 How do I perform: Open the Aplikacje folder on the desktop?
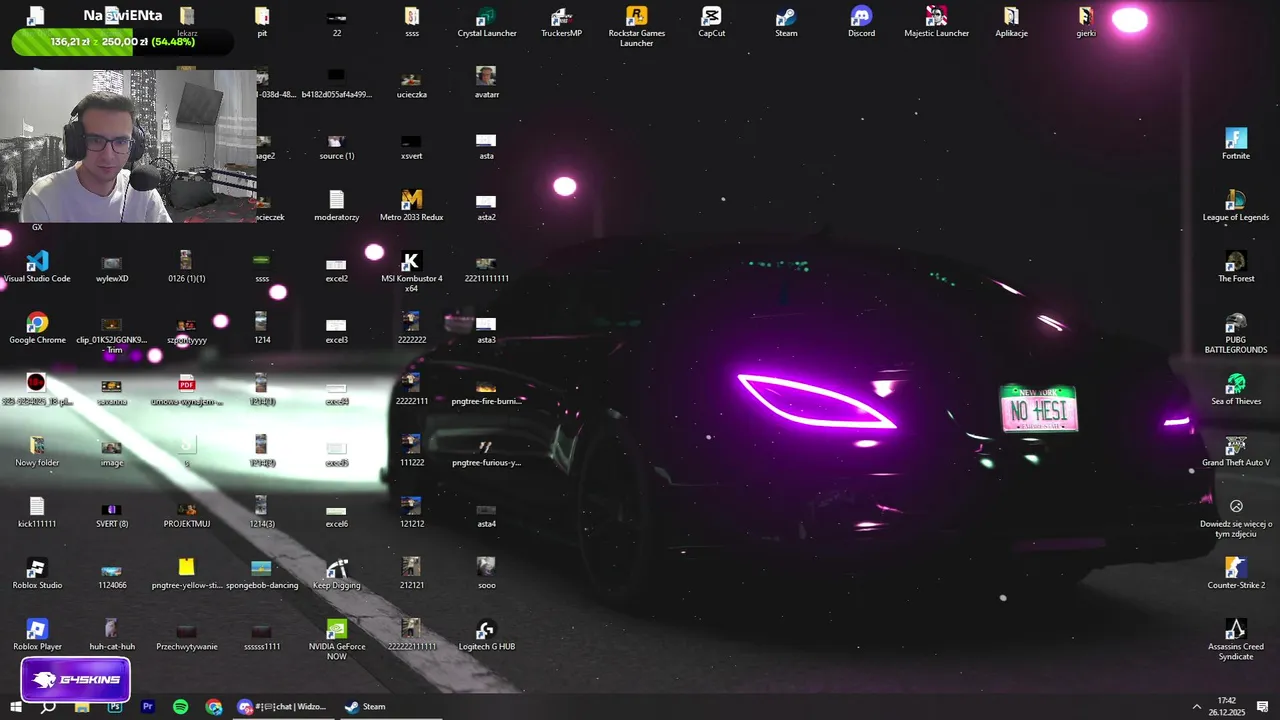(x=1011, y=22)
